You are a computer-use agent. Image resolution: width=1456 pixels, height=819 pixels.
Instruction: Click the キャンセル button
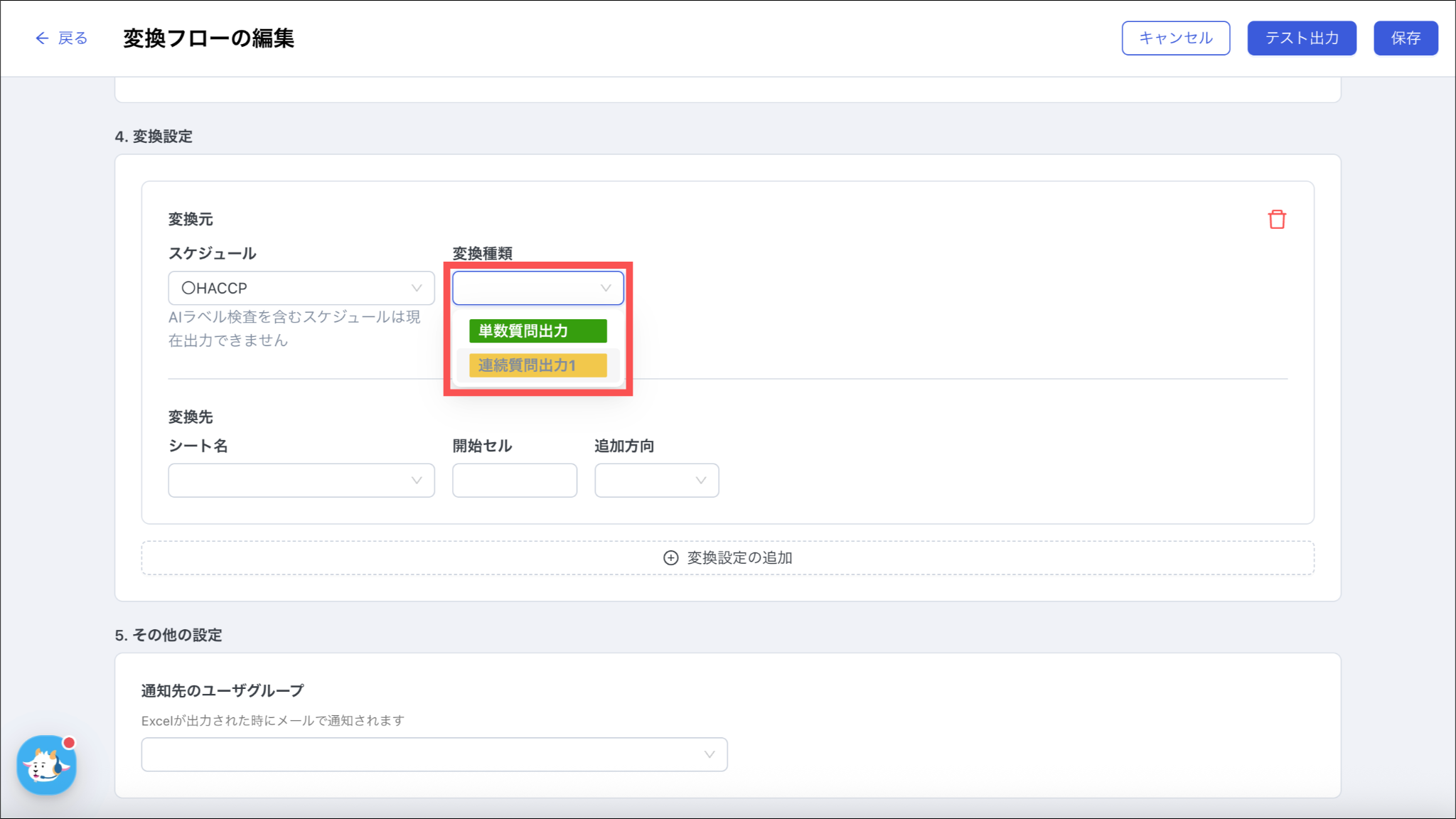(x=1175, y=38)
